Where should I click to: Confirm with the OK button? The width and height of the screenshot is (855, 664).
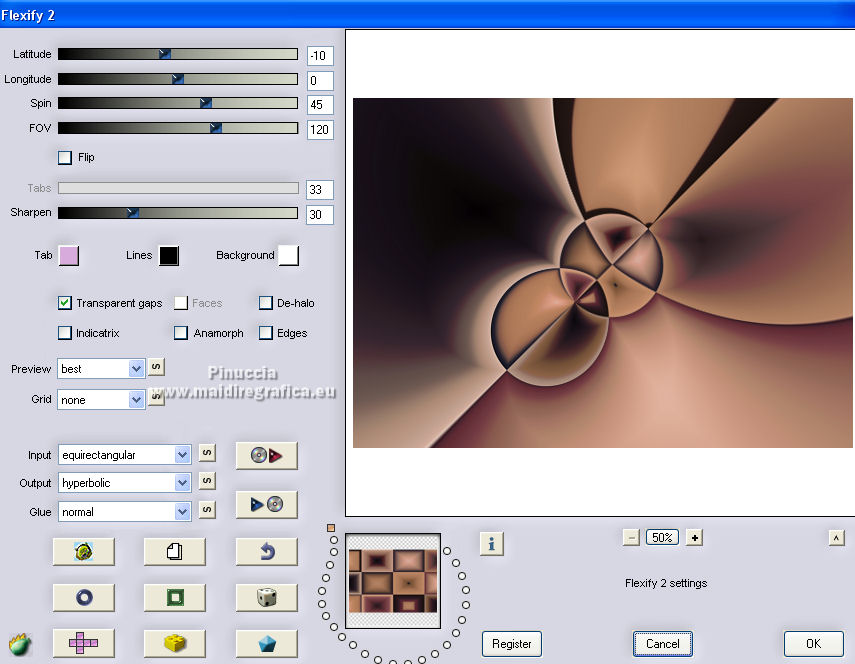pos(813,644)
